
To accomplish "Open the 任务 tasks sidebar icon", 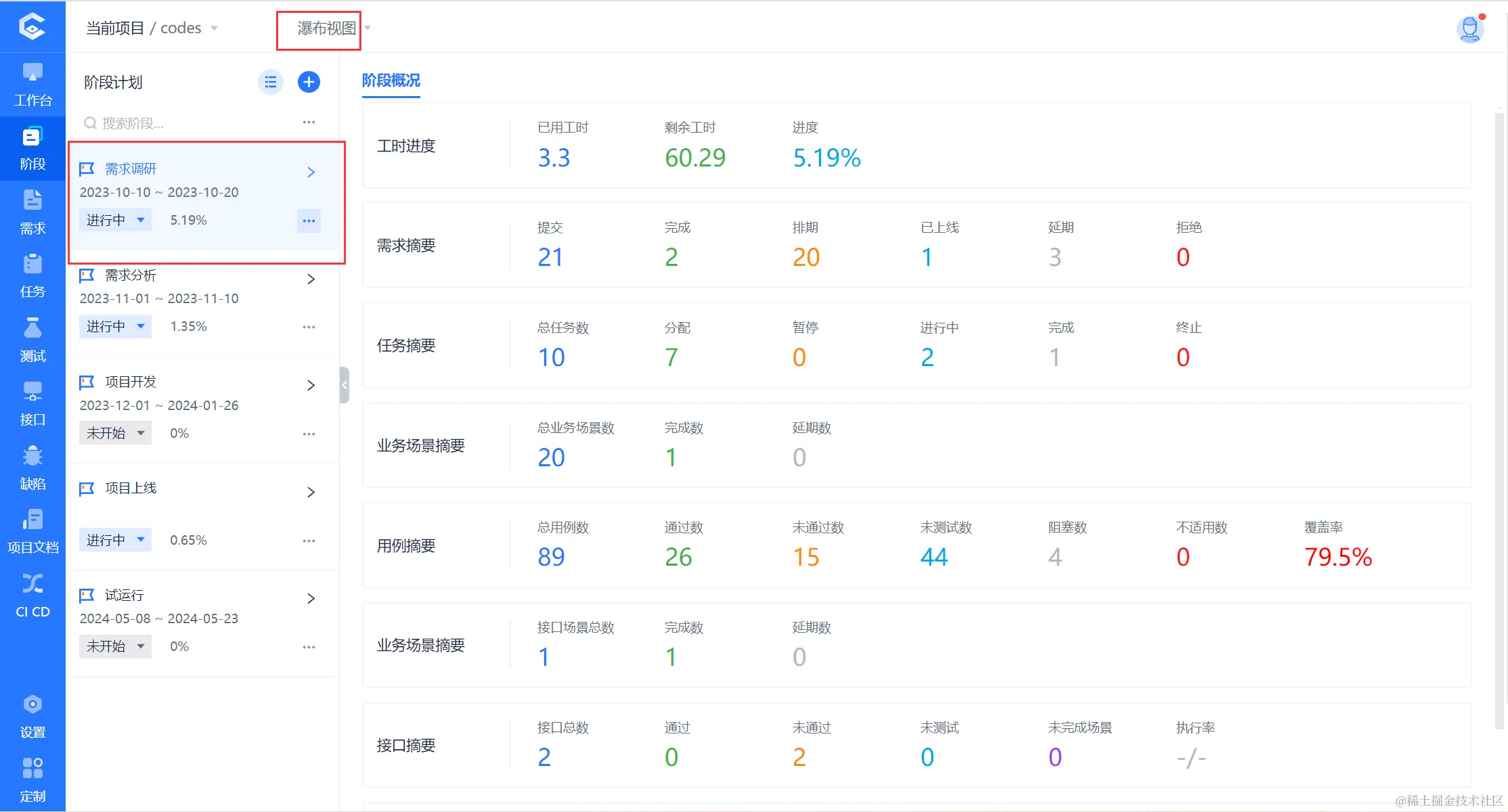I will pos(32,275).
